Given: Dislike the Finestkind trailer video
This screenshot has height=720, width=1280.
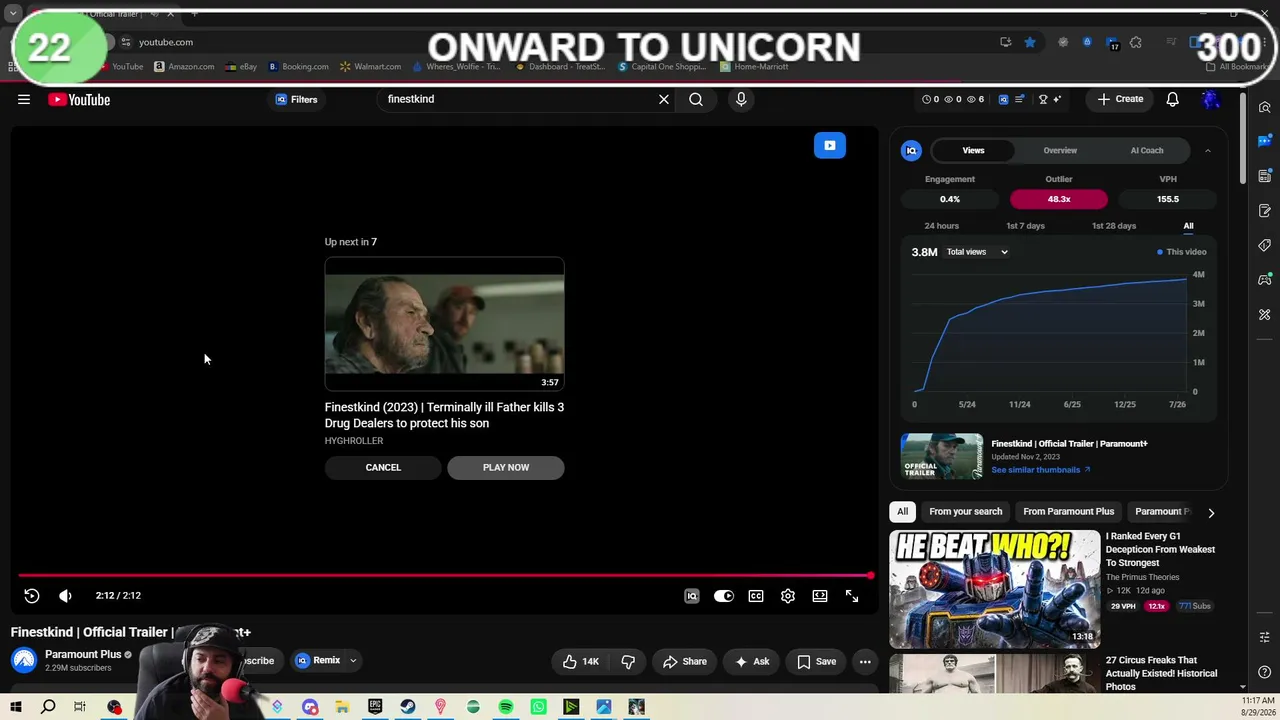Looking at the screenshot, I should pyautogui.click(x=628, y=661).
